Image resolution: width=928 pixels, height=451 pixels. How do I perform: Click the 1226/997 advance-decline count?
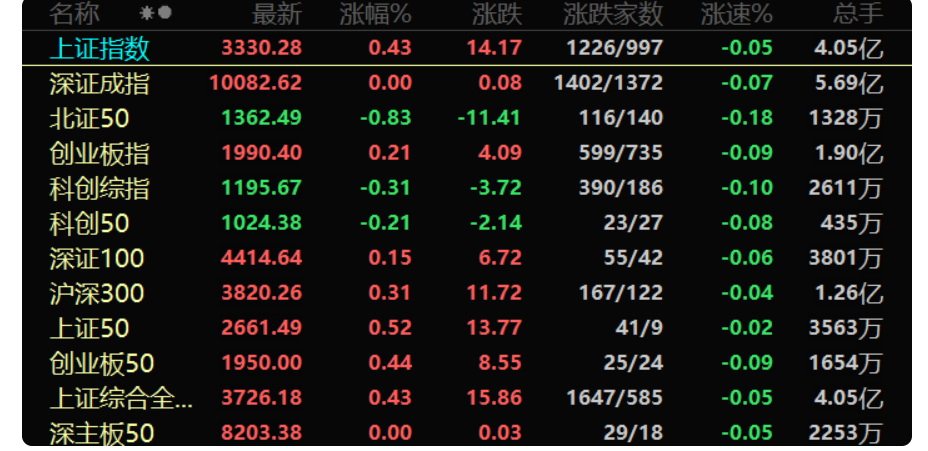pos(614,47)
